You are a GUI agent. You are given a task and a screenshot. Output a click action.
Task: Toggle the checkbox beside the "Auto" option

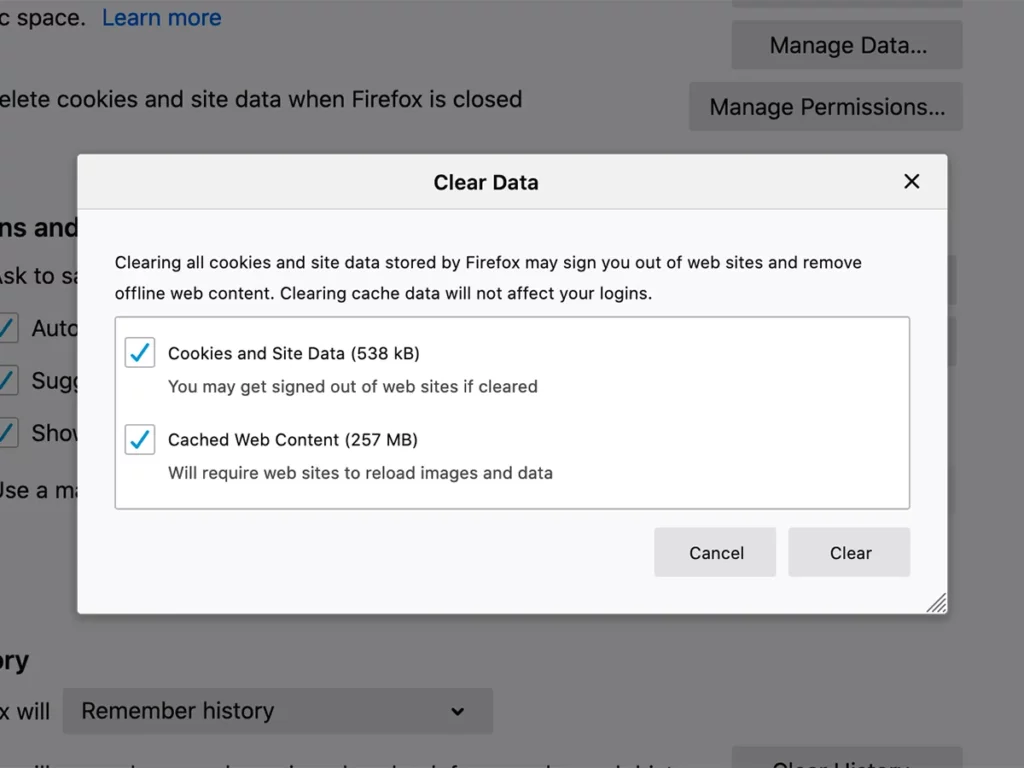8,328
